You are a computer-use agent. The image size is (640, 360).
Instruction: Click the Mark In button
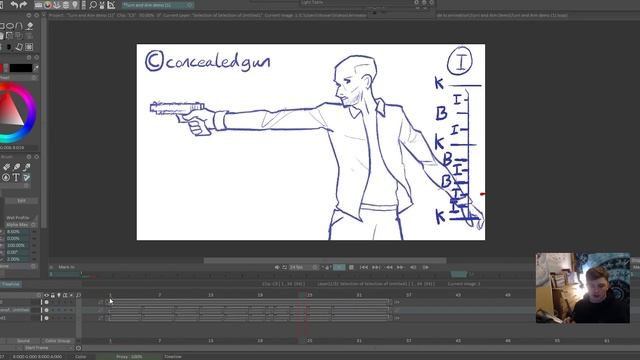[x=67, y=267]
